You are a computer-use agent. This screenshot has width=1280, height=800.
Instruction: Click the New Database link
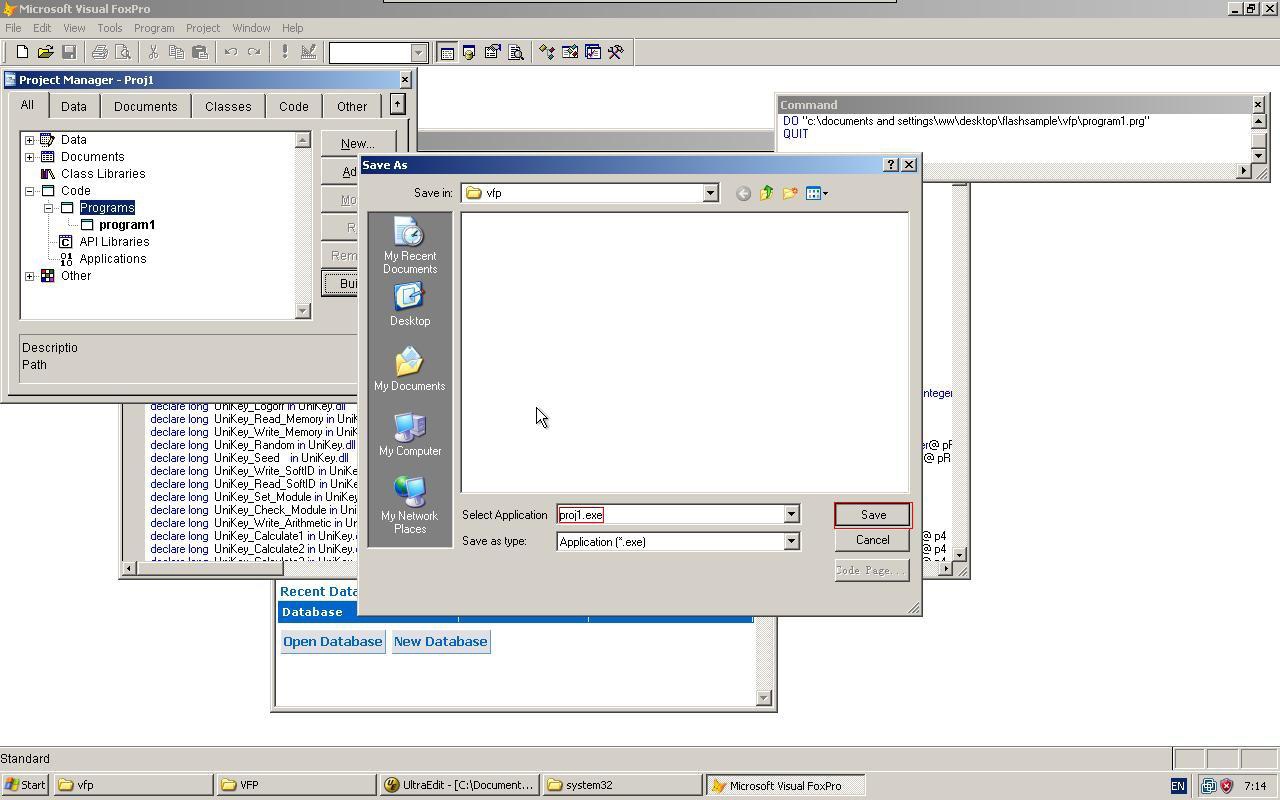pos(440,642)
